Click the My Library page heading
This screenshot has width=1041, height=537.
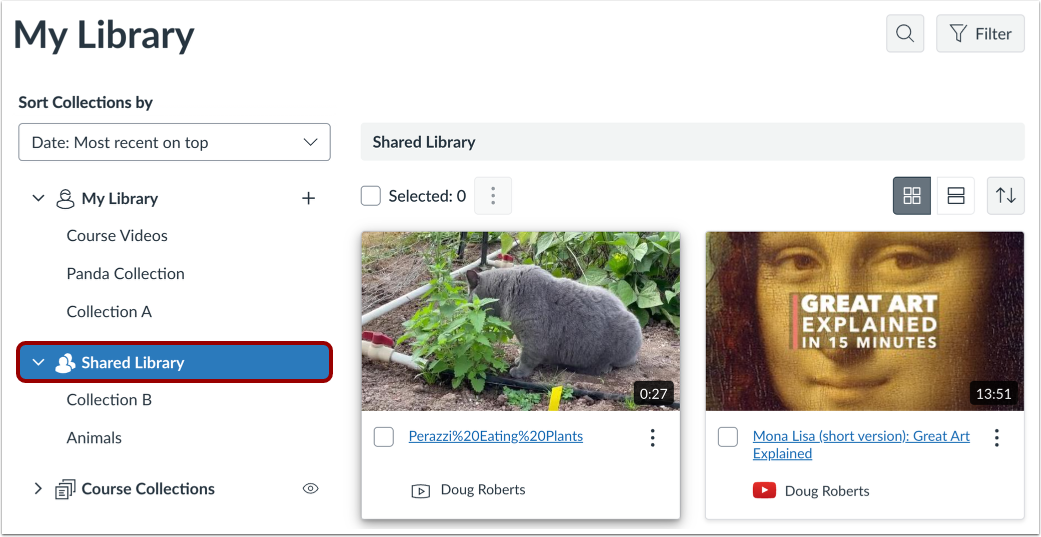pos(104,35)
